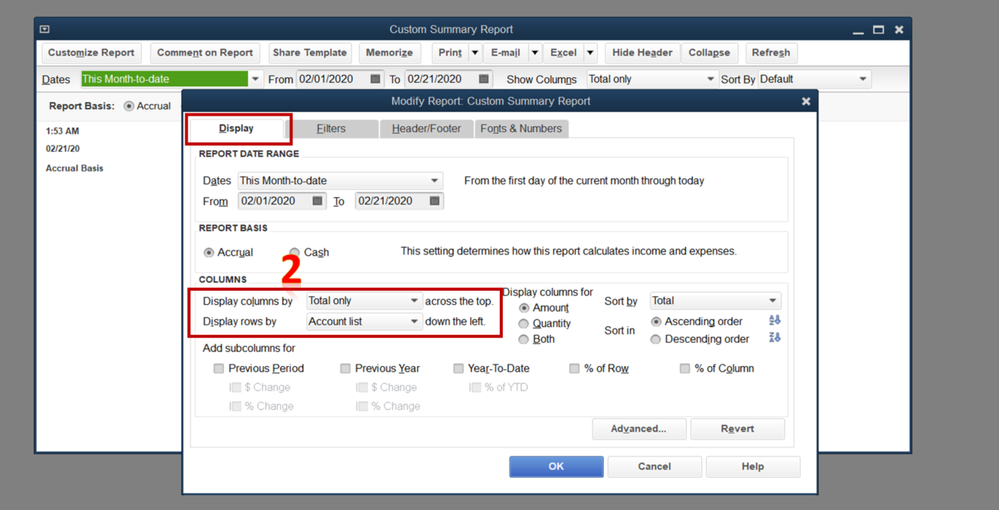Open calendar for dialog From date 02/01/2020
This screenshot has width=999, height=510.
317,201
